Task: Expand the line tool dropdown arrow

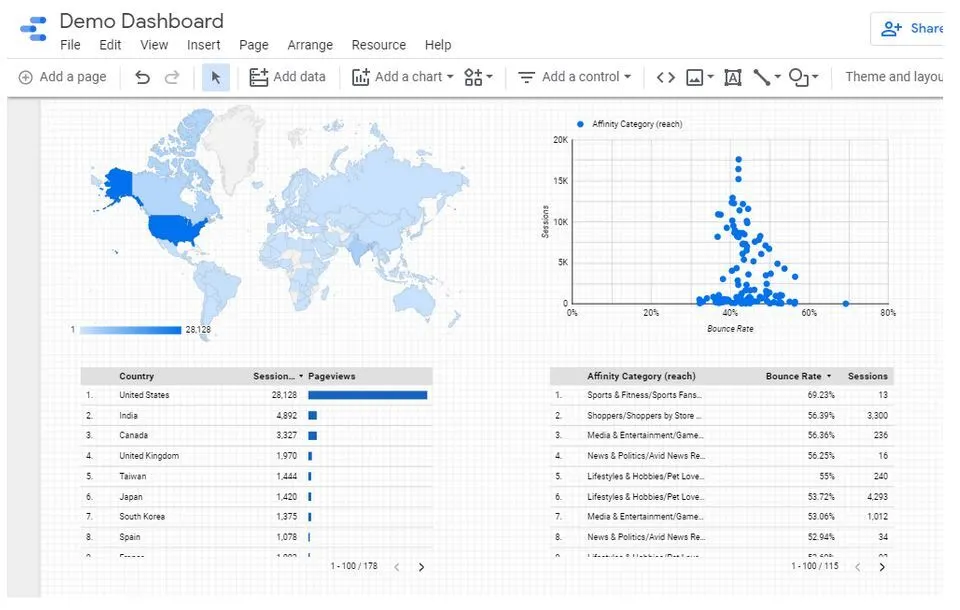Action: point(778,77)
